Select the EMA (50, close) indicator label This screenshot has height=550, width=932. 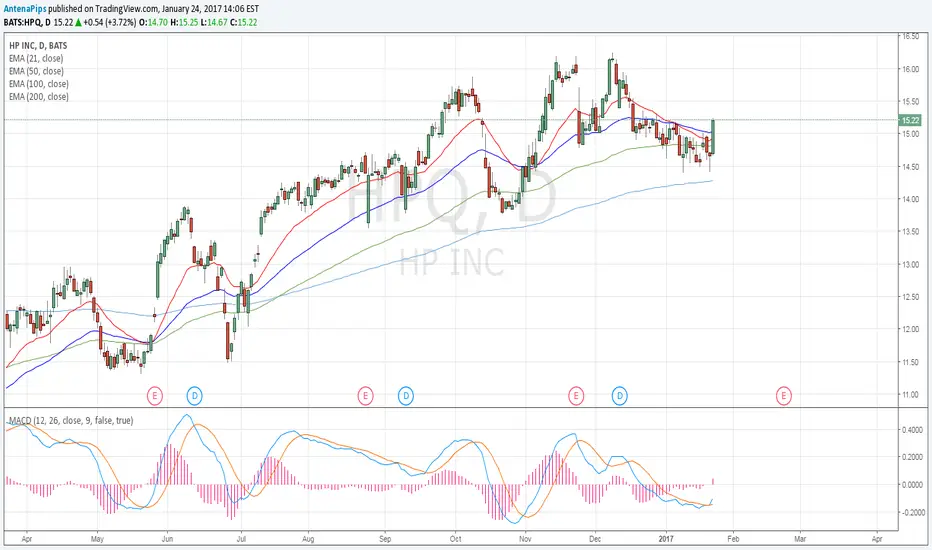36,71
